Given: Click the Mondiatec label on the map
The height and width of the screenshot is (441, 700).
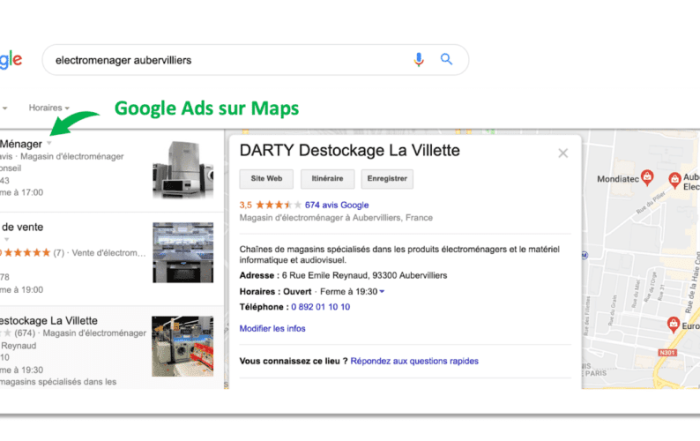Looking at the screenshot, I should (618, 179).
